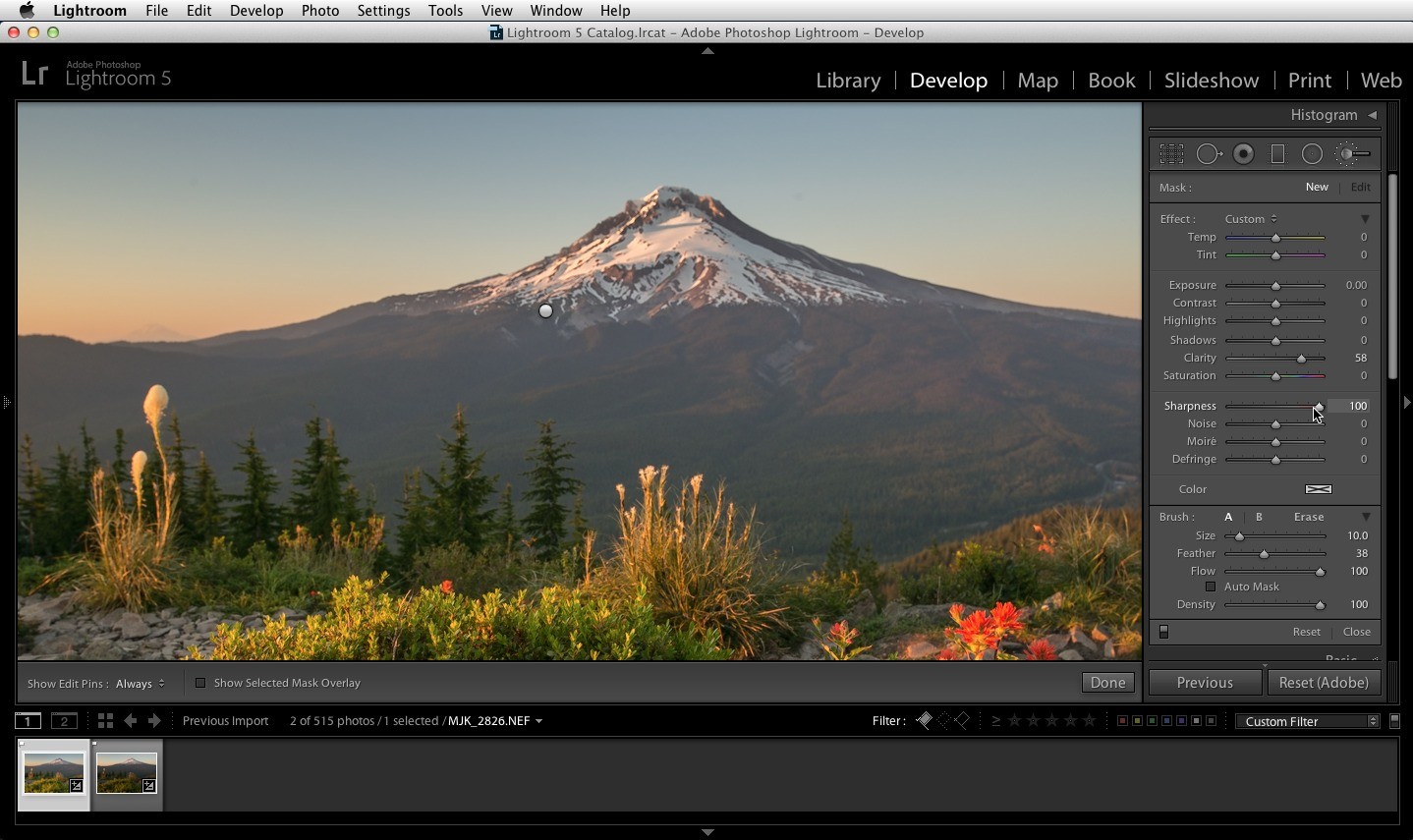Select the Adjustment Brush tool
This screenshot has height=840, width=1413.
pyautogui.click(x=1353, y=154)
